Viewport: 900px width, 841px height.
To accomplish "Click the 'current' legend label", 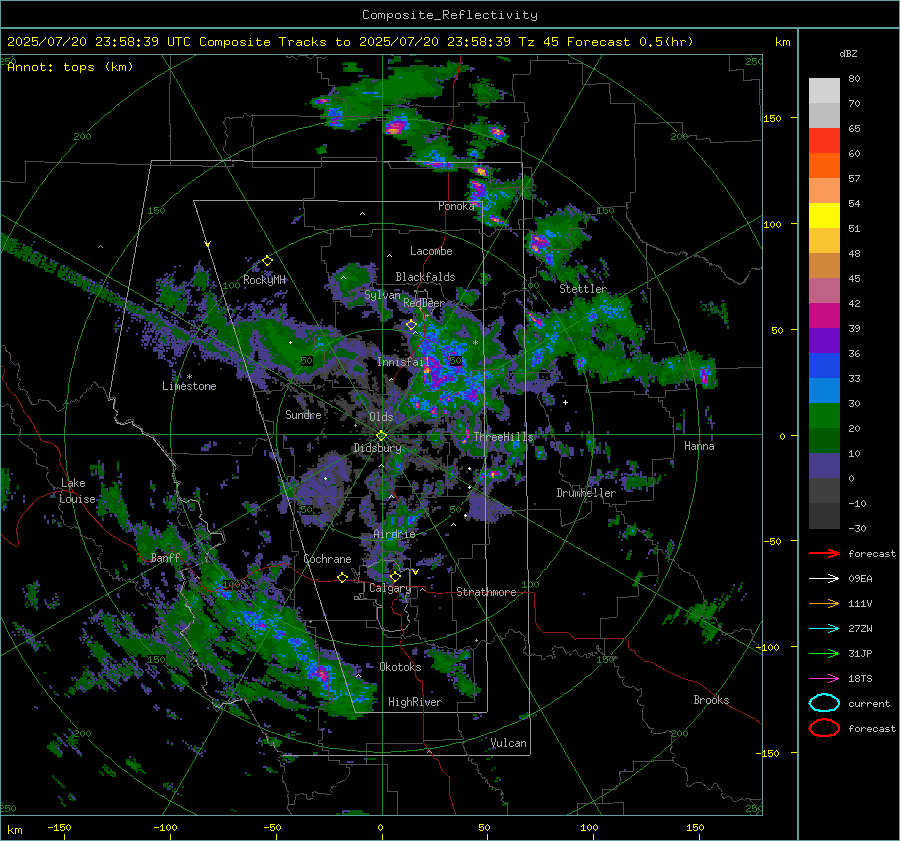I will 869,703.
